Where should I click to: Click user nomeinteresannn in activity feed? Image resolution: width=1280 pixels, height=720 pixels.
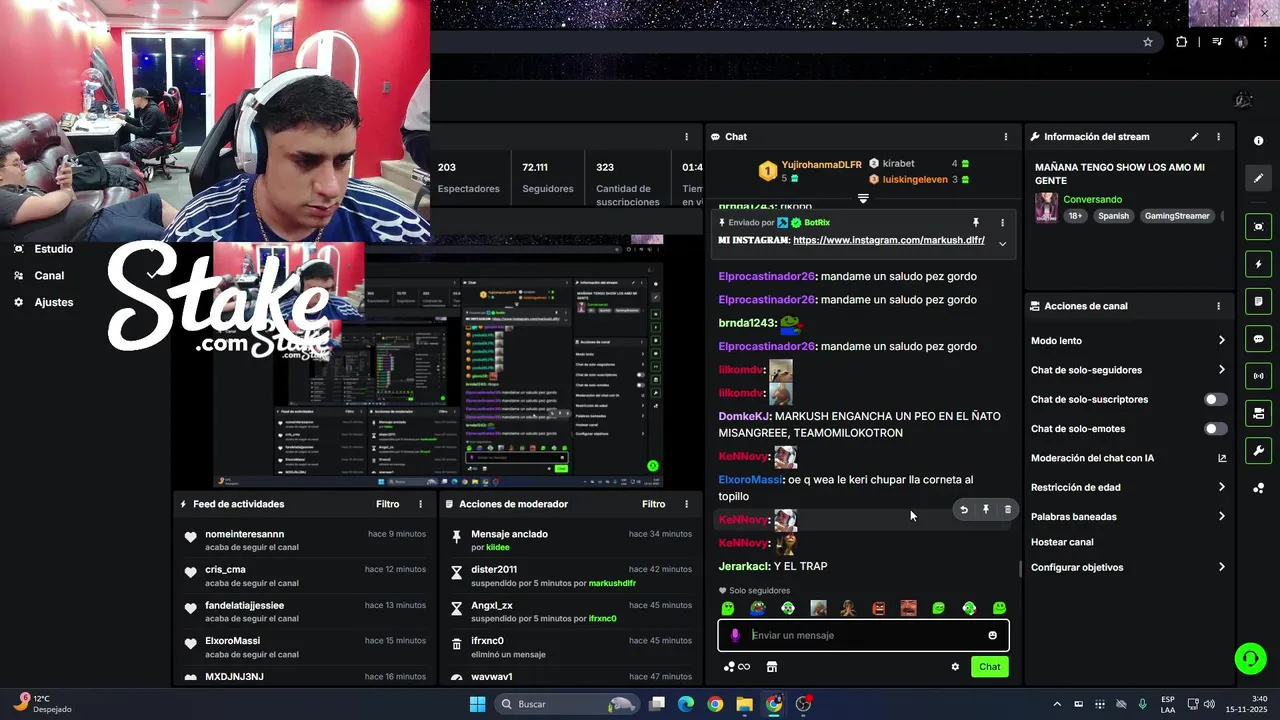pos(244,534)
